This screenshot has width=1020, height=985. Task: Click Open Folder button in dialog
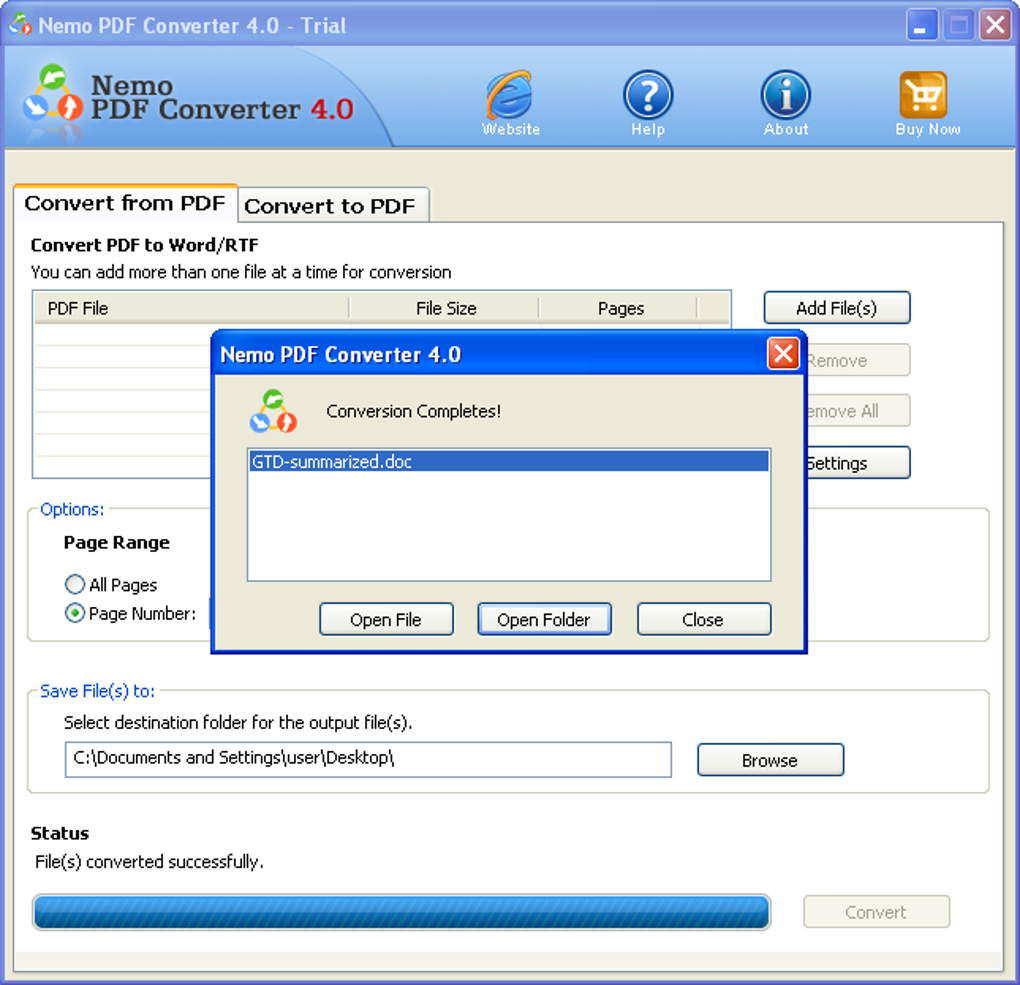click(x=544, y=619)
